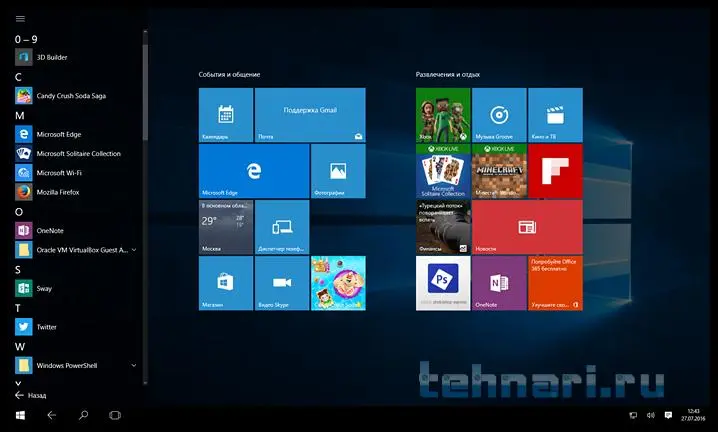
Task: Select the letter C section header
Action: pos(18,77)
